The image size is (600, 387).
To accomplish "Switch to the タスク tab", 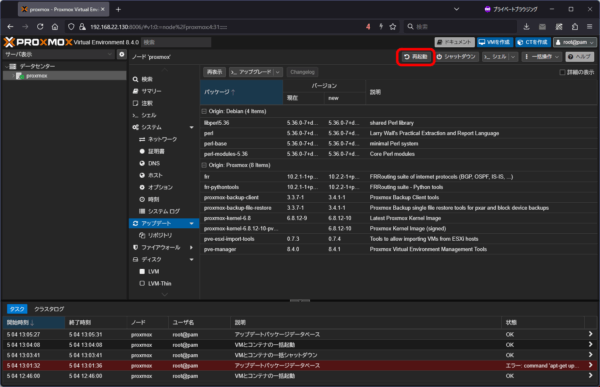I will point(17,309).
